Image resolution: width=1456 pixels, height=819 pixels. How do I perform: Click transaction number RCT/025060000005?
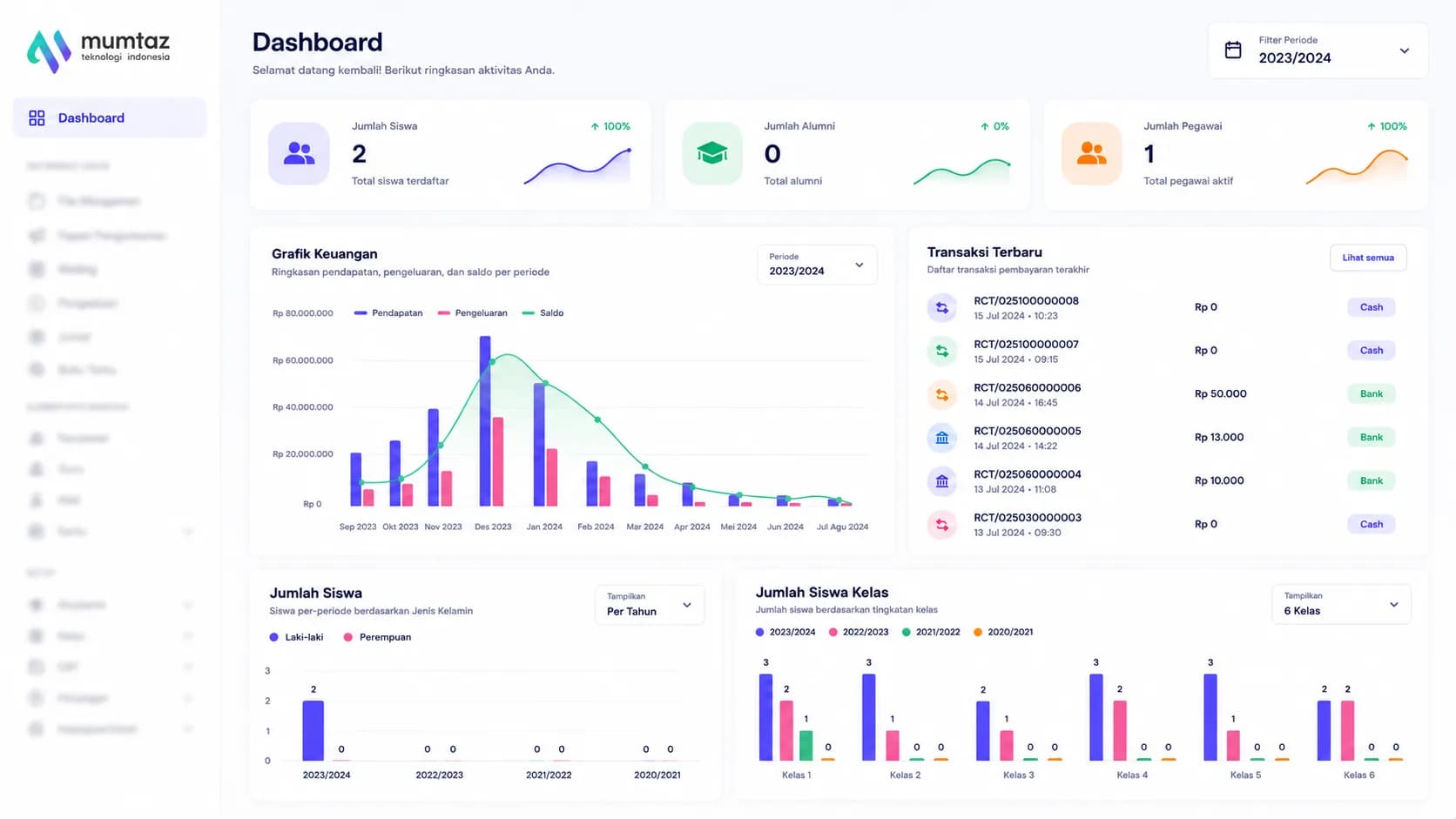click(x=1027, y=432)
